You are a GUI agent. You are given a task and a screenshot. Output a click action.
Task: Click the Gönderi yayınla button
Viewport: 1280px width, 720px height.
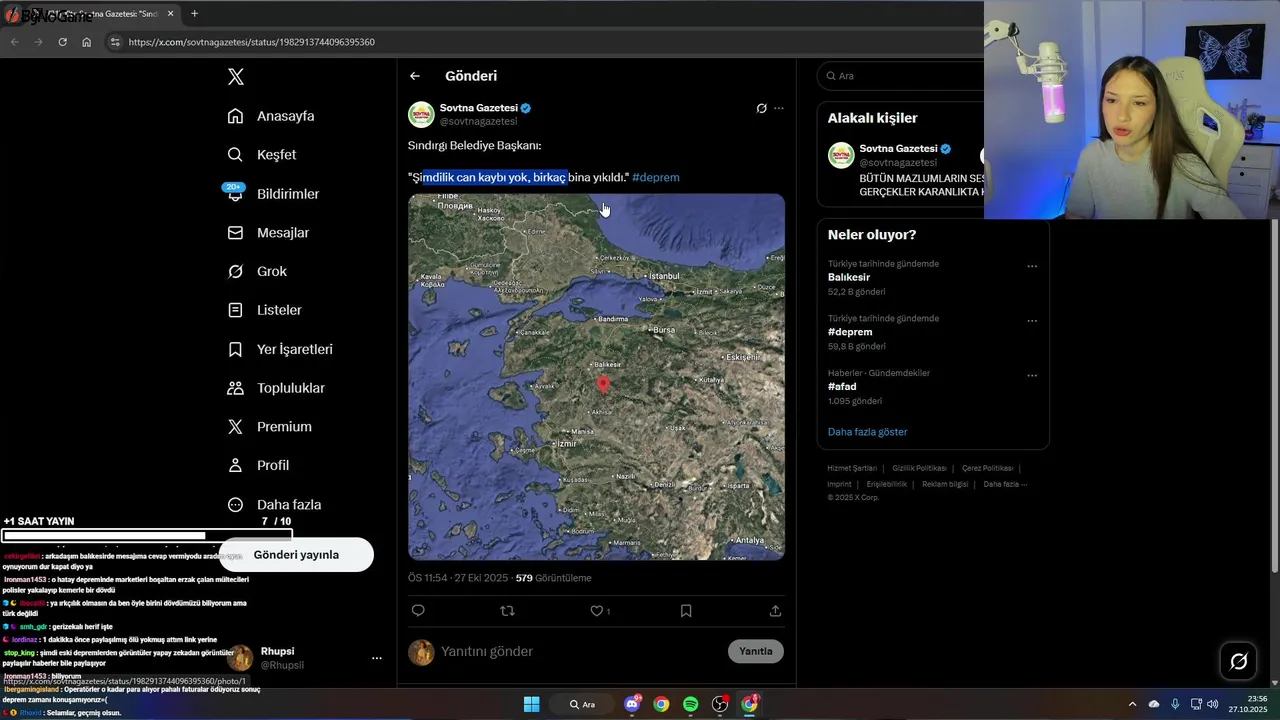296,555
